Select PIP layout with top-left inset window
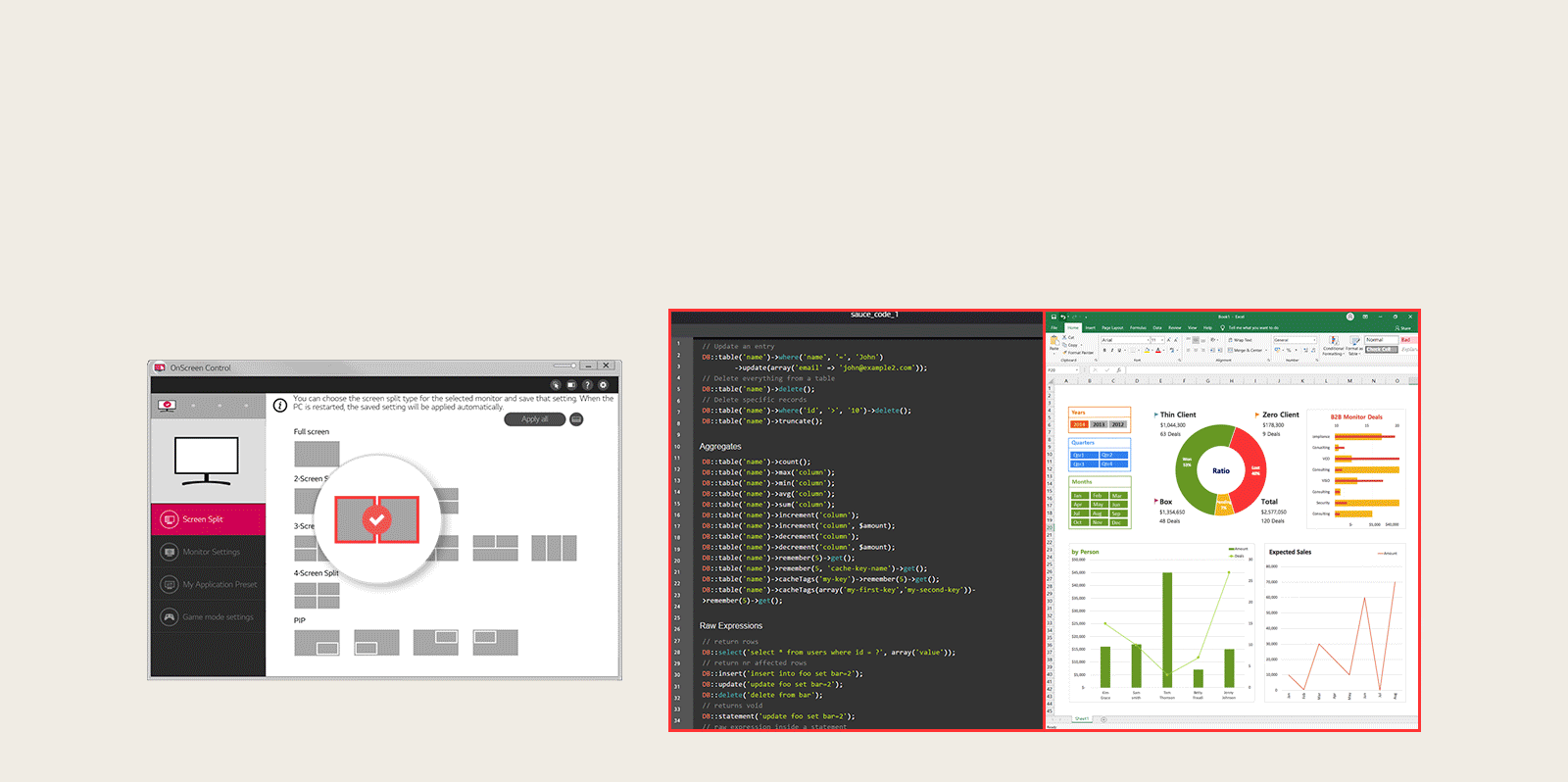The height and width of the screenshot is (782, 1568). [x=495, y=642]
